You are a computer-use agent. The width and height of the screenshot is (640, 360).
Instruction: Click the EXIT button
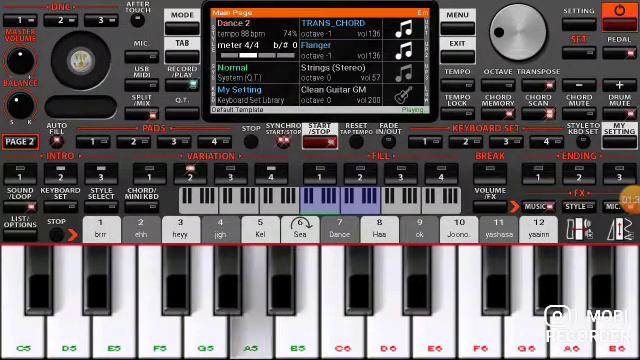[457, 51]
